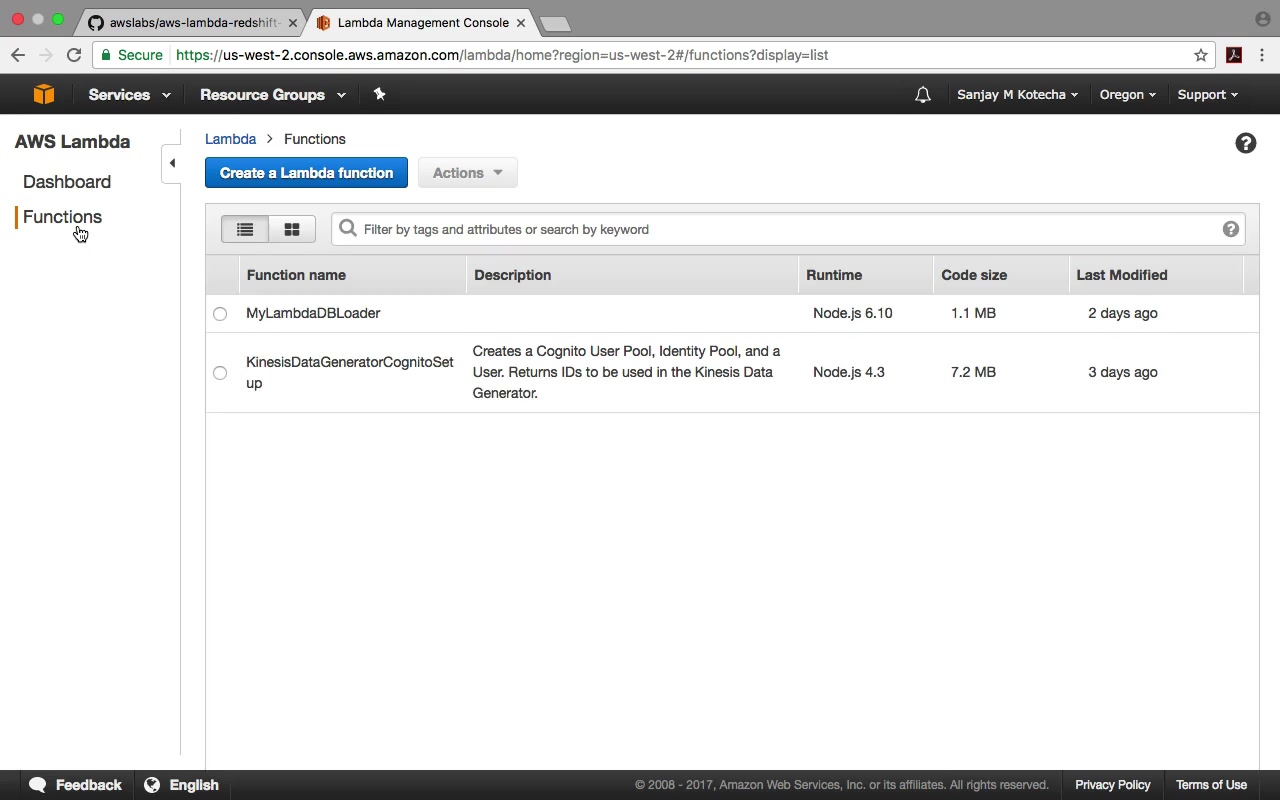
Task: Click the AWS console home cube icon
Action: click(x=44, y=94)
